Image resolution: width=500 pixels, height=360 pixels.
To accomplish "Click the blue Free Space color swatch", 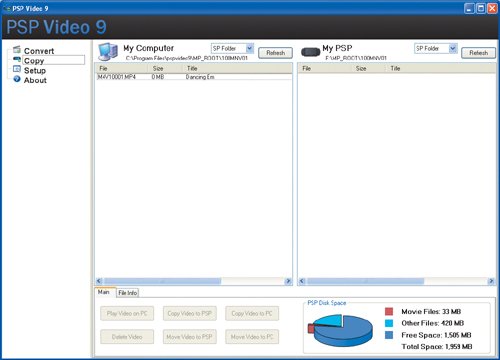I will pyautogui.click(x=389, y=335).
